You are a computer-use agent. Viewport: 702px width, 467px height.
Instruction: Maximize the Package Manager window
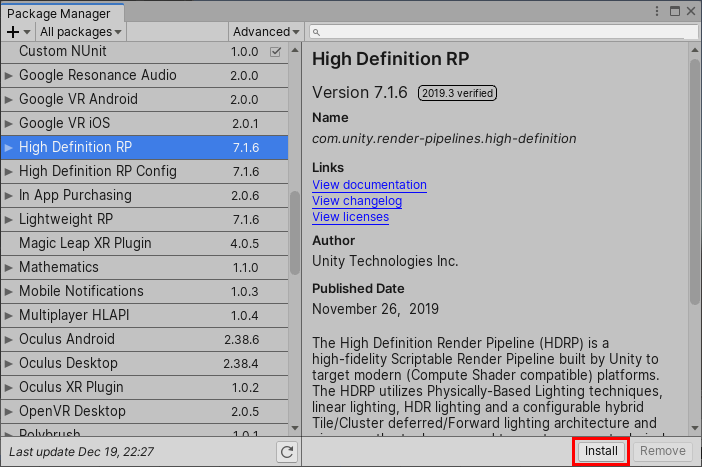pos(675,11)
